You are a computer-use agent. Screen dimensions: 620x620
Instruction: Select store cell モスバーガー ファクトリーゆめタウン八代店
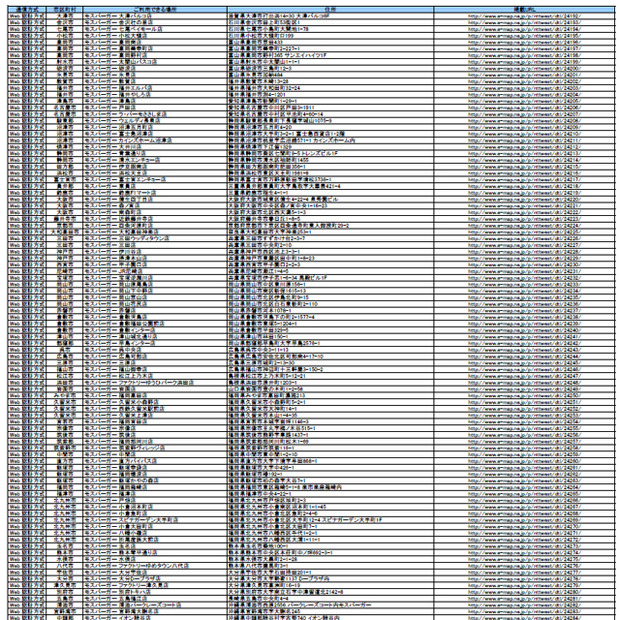tap(155, 565)
